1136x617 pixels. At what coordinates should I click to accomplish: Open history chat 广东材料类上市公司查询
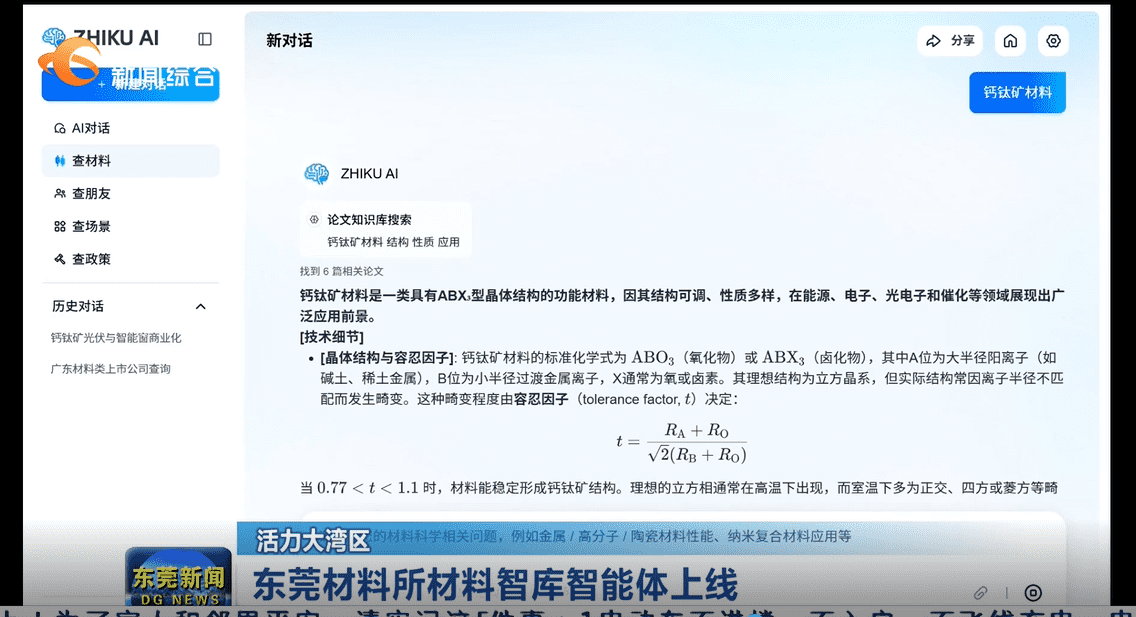point(111,369)
